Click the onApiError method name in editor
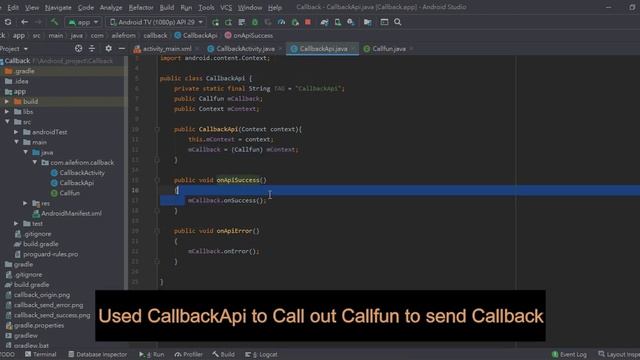The height and width of the screenshot is (360, 640). (234, 231)
